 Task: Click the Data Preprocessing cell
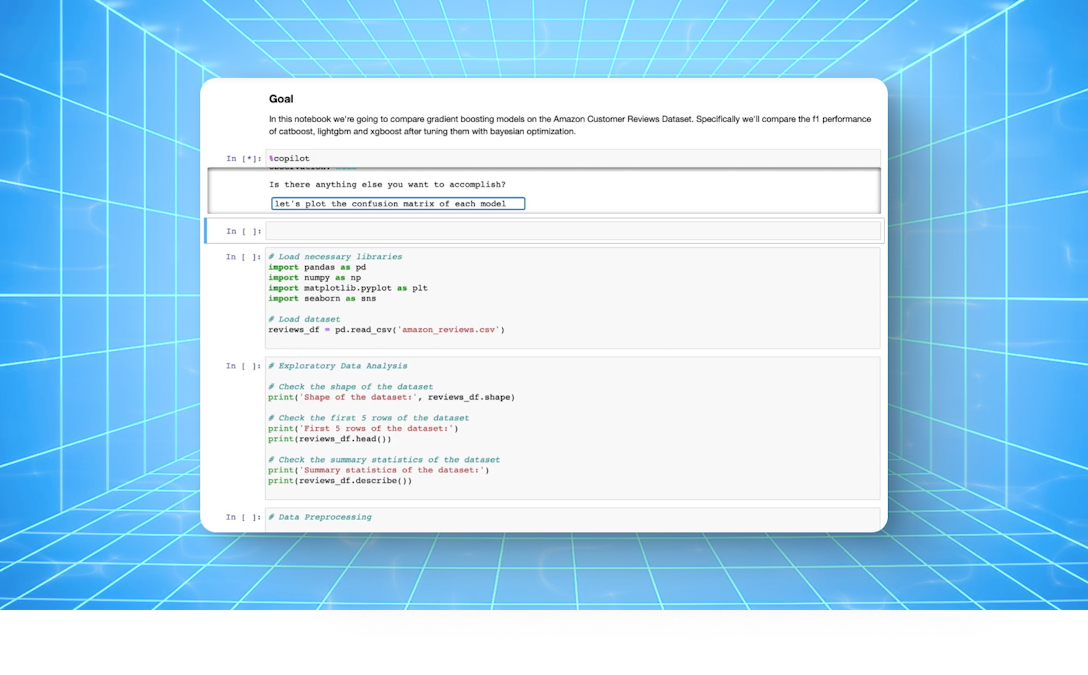(320, 517)
